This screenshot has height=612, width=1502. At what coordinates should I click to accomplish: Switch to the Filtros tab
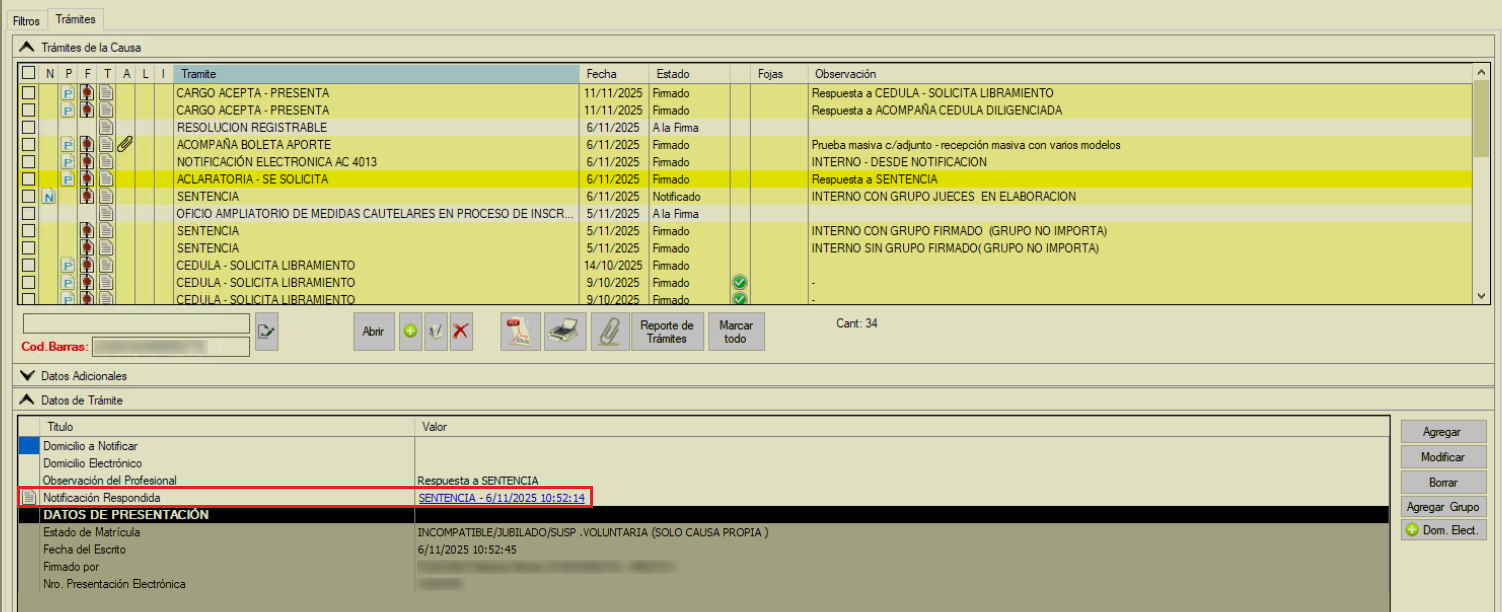26,20
